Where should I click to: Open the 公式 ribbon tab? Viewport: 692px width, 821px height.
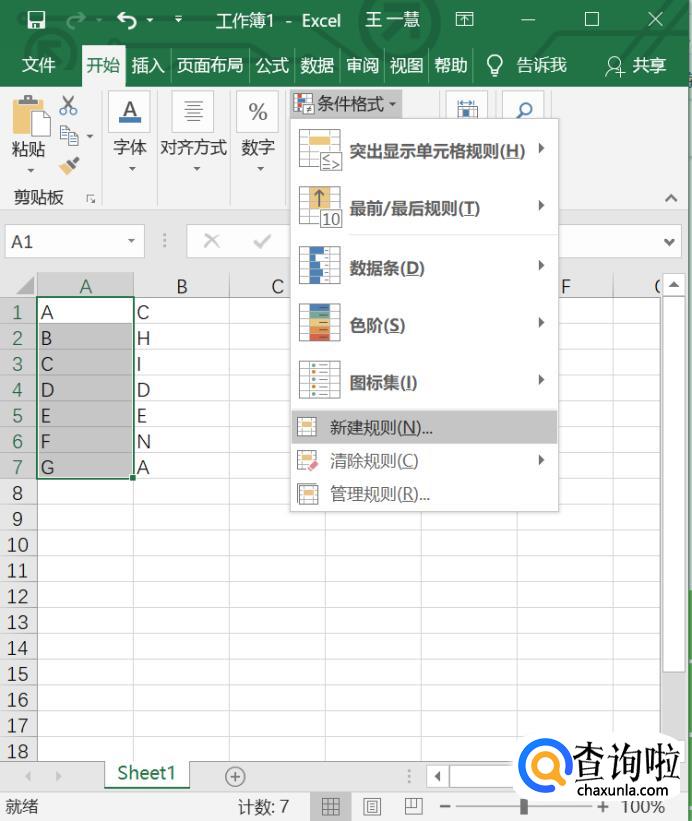click(x=272, y=65)
